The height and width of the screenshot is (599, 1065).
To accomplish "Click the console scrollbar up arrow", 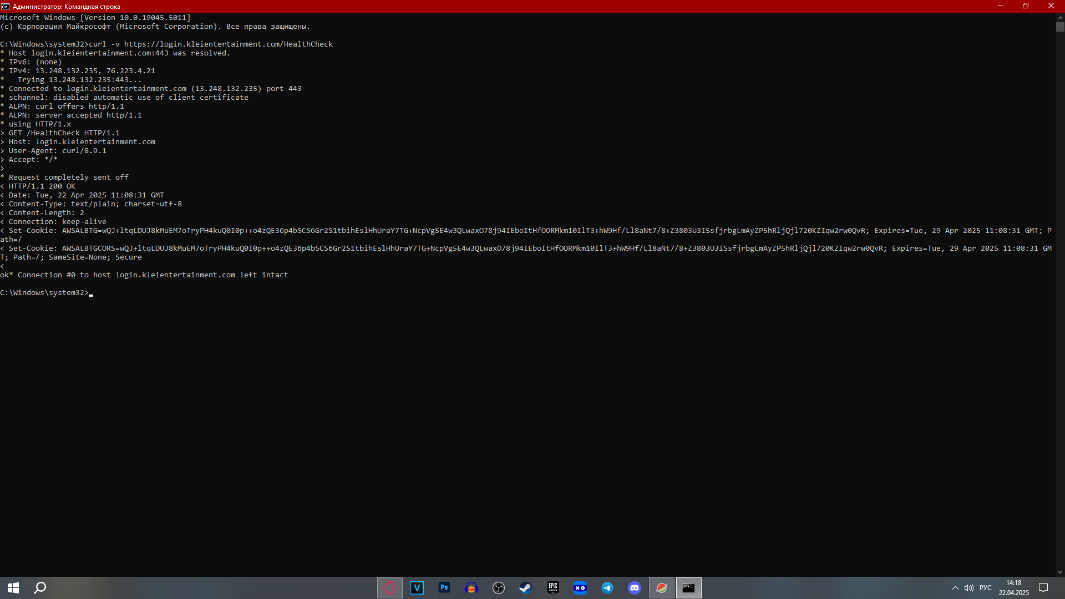I will [1059, 16].
